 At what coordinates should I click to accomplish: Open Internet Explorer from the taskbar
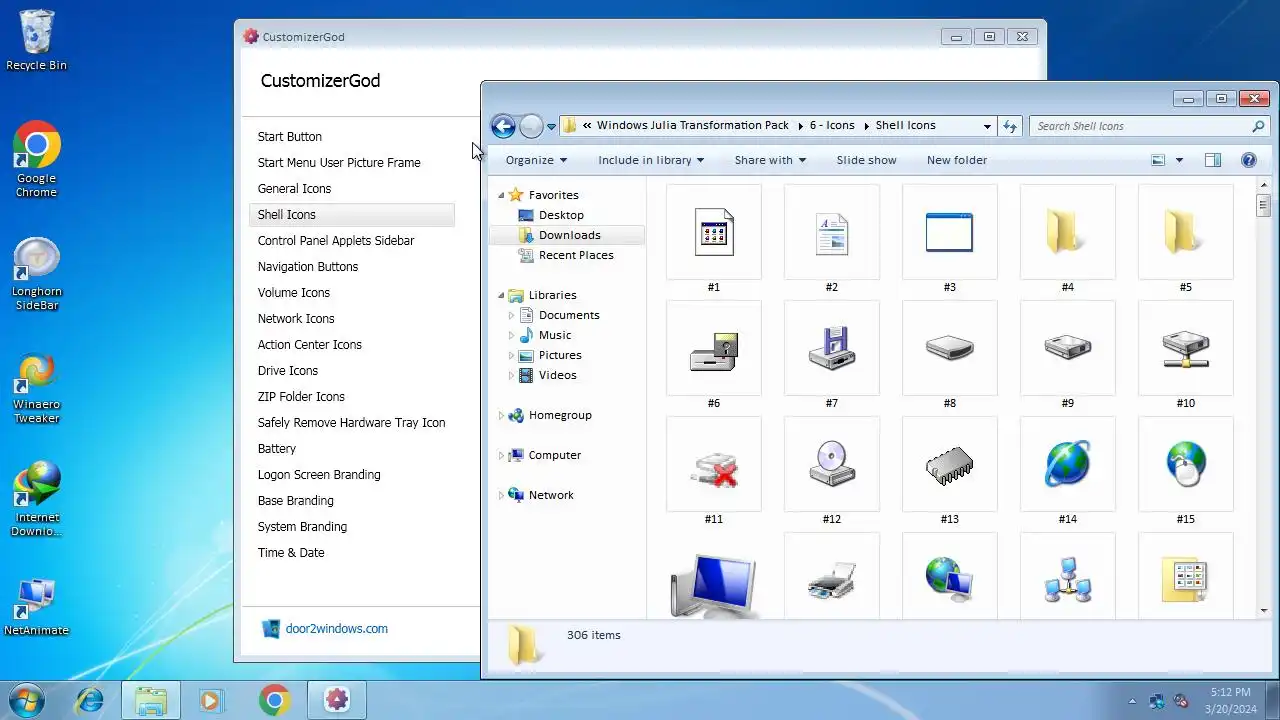click(x=89, y=700)
